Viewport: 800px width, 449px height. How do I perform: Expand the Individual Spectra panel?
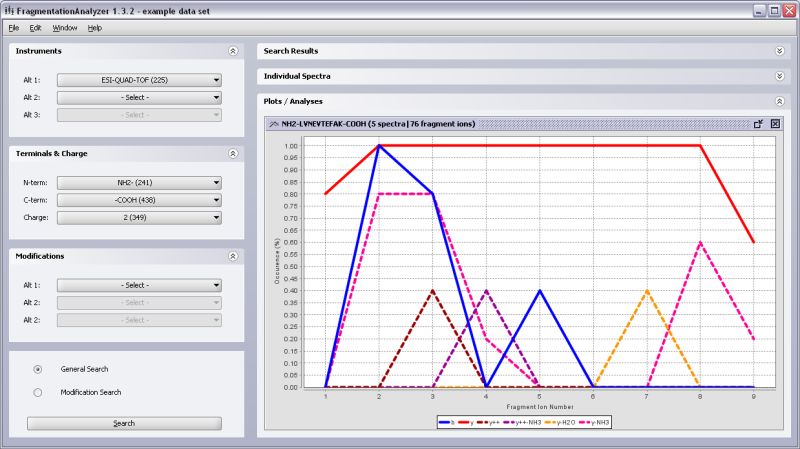[779, 76]
